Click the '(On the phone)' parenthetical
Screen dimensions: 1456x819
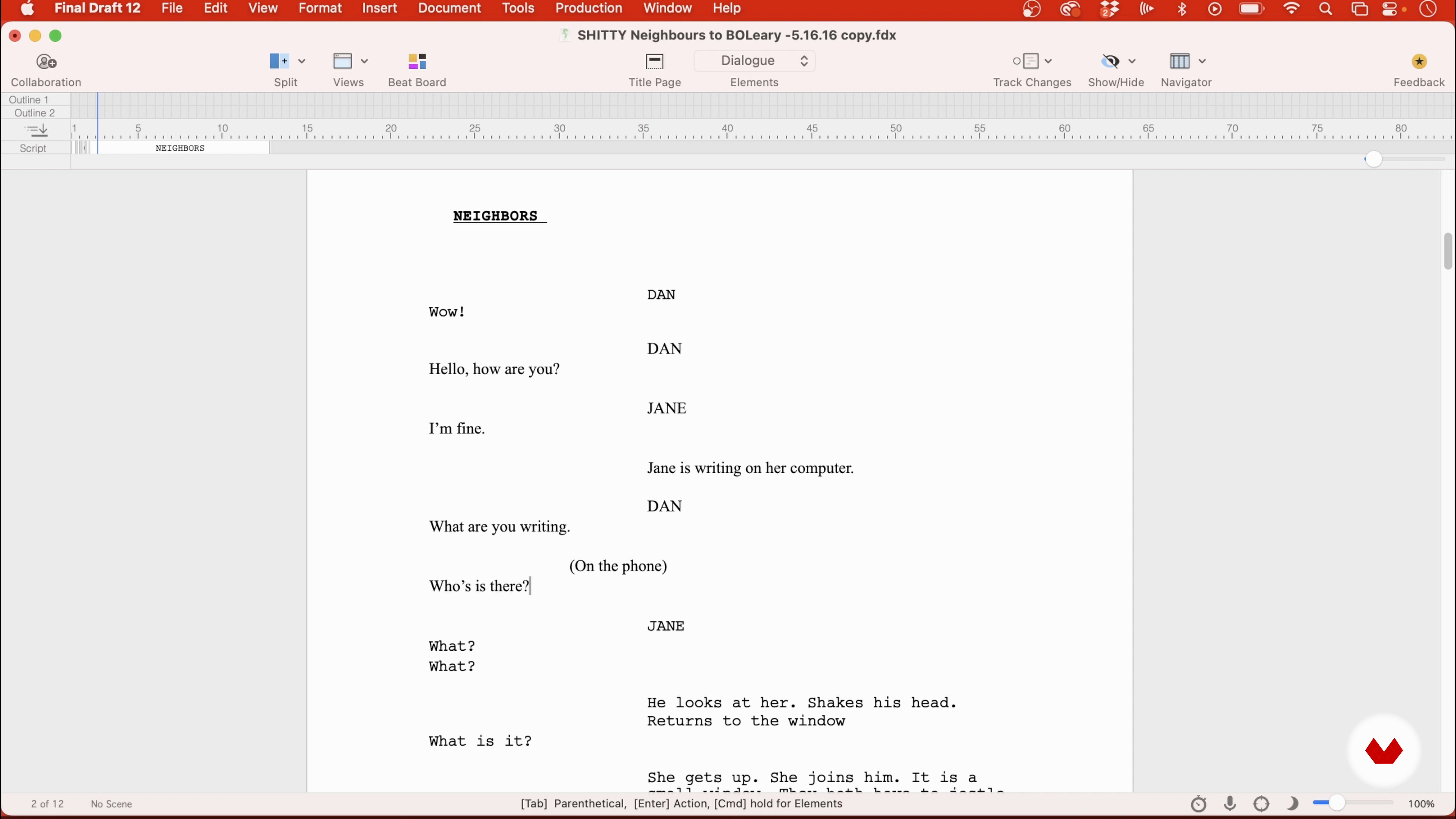pos(618,566)
